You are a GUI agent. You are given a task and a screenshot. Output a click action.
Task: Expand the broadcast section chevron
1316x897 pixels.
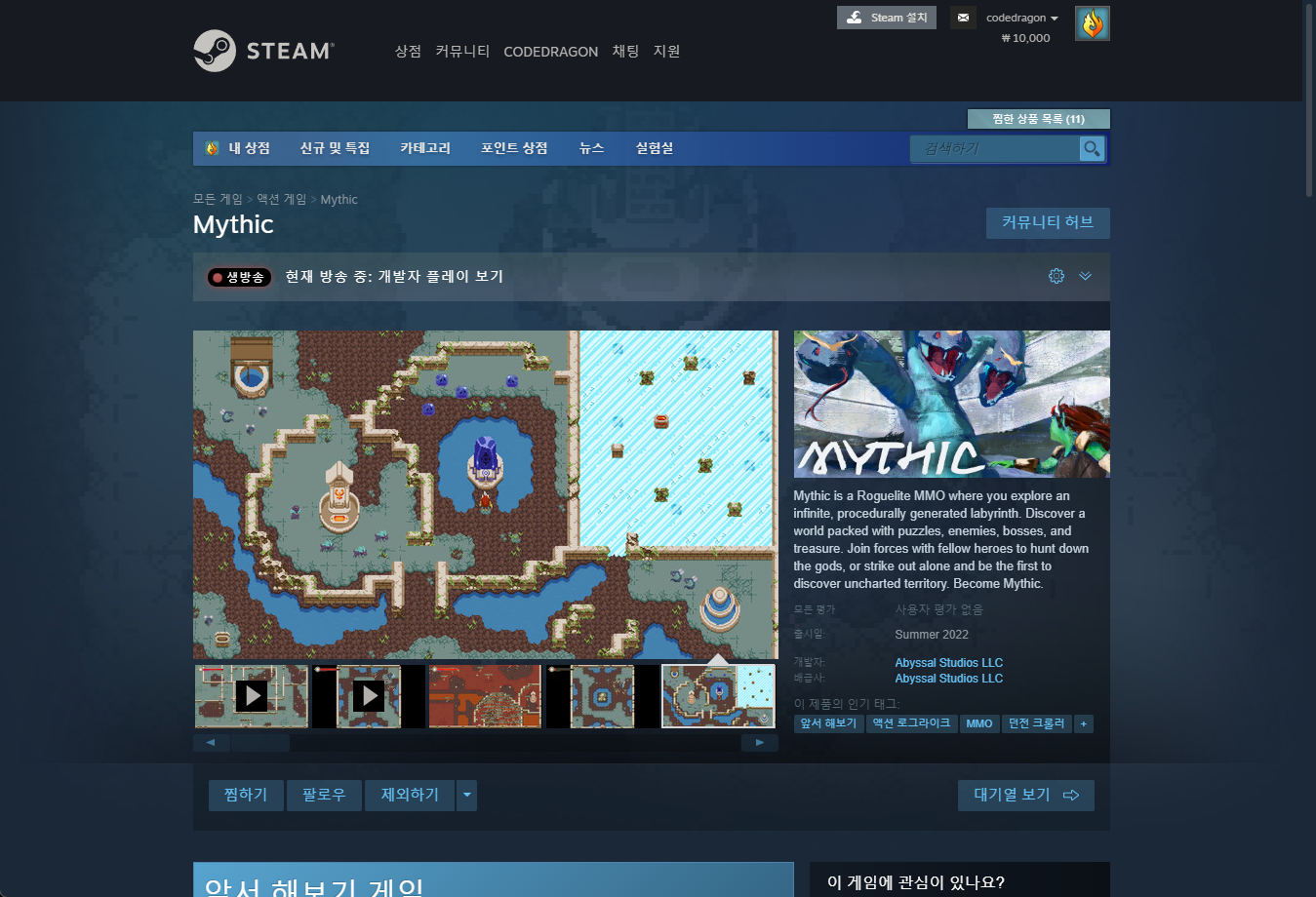[1085, 276]
